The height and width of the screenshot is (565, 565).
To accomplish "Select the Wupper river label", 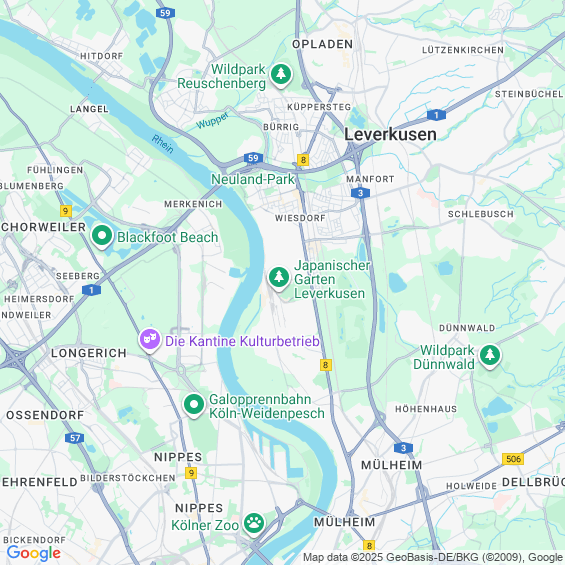I will (x=212, y=121).
